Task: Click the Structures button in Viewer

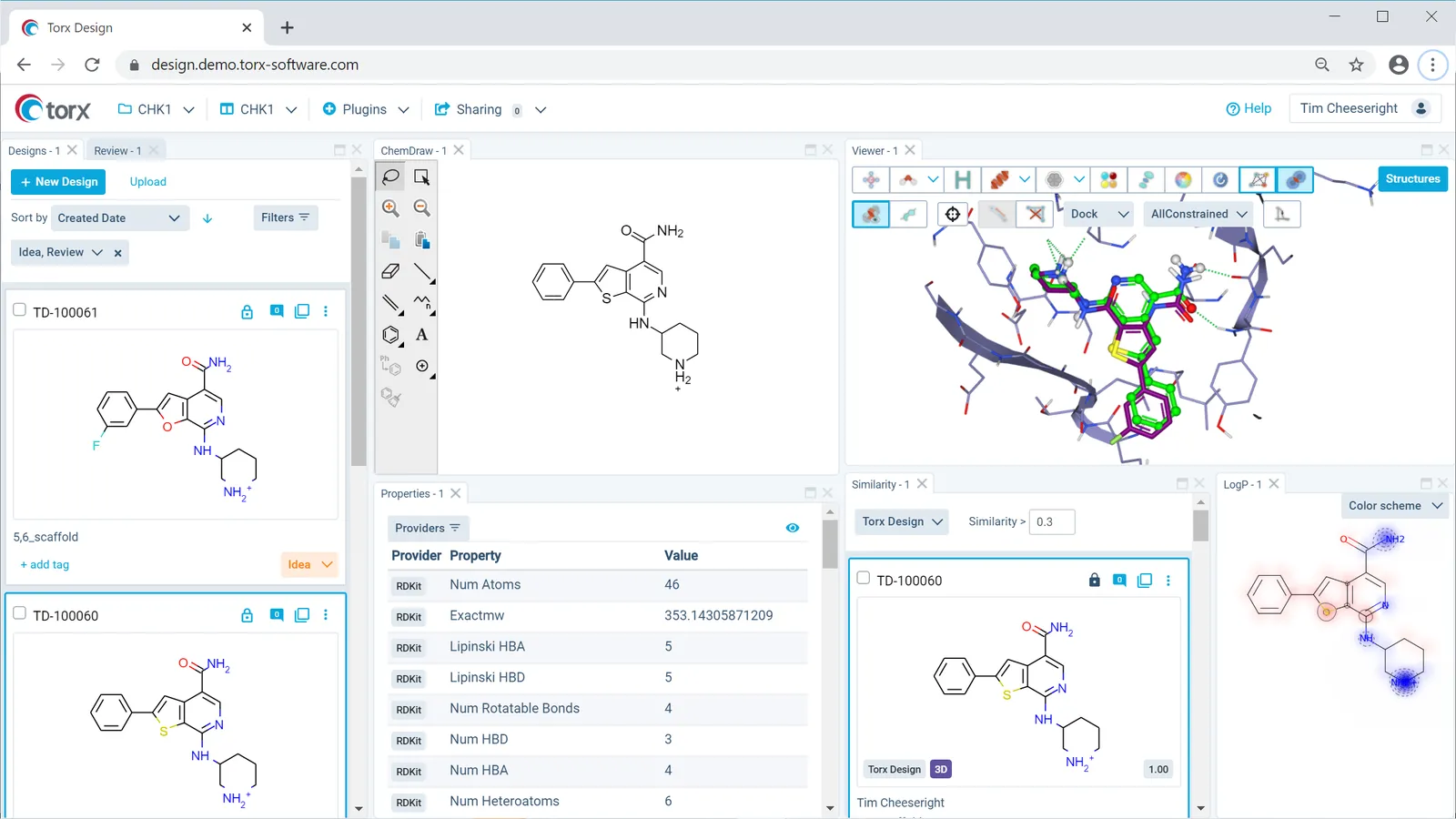Action: point(1412,179)
